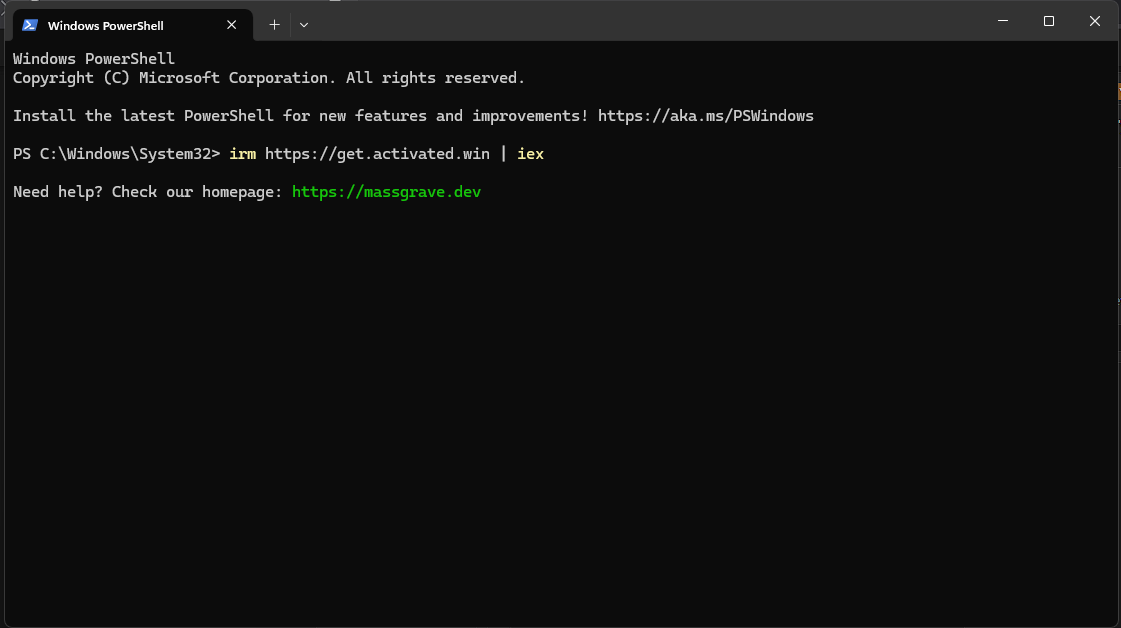Open the green massgrave.dev homepage link
This screenshot has height=628, width=1121.
[386, 192]
